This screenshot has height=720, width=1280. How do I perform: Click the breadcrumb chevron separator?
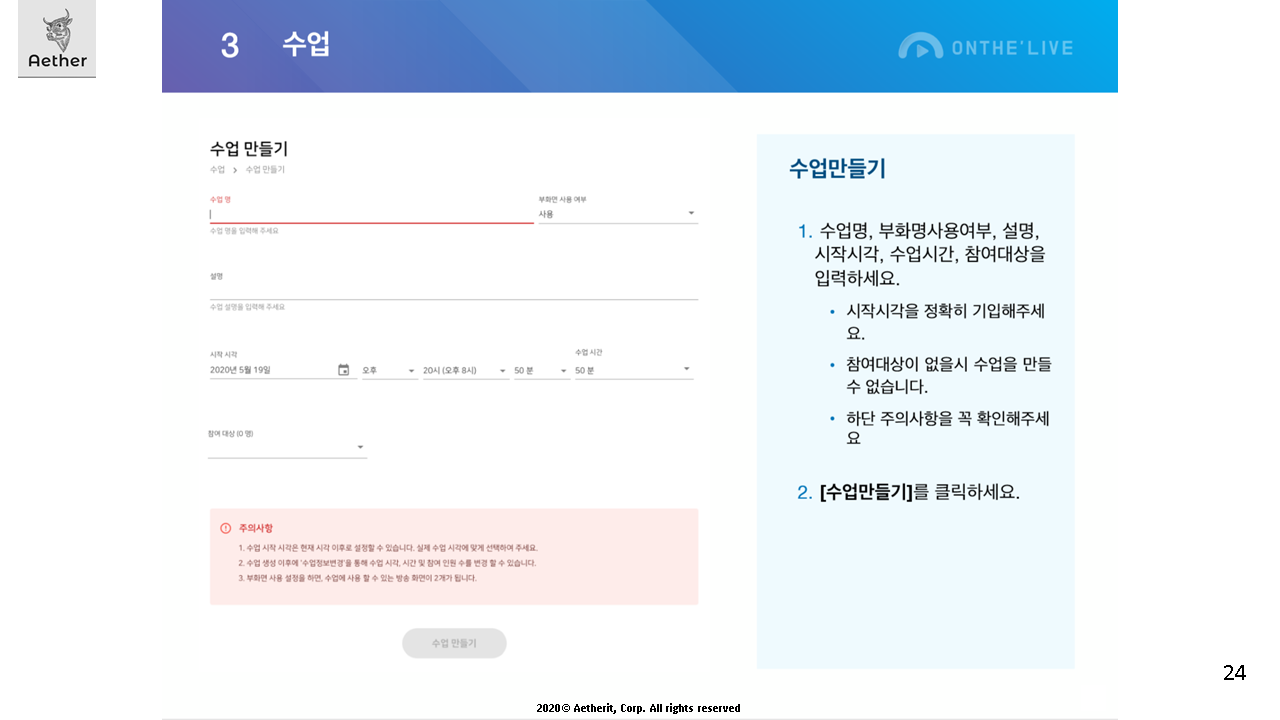(x=235, y=170)
